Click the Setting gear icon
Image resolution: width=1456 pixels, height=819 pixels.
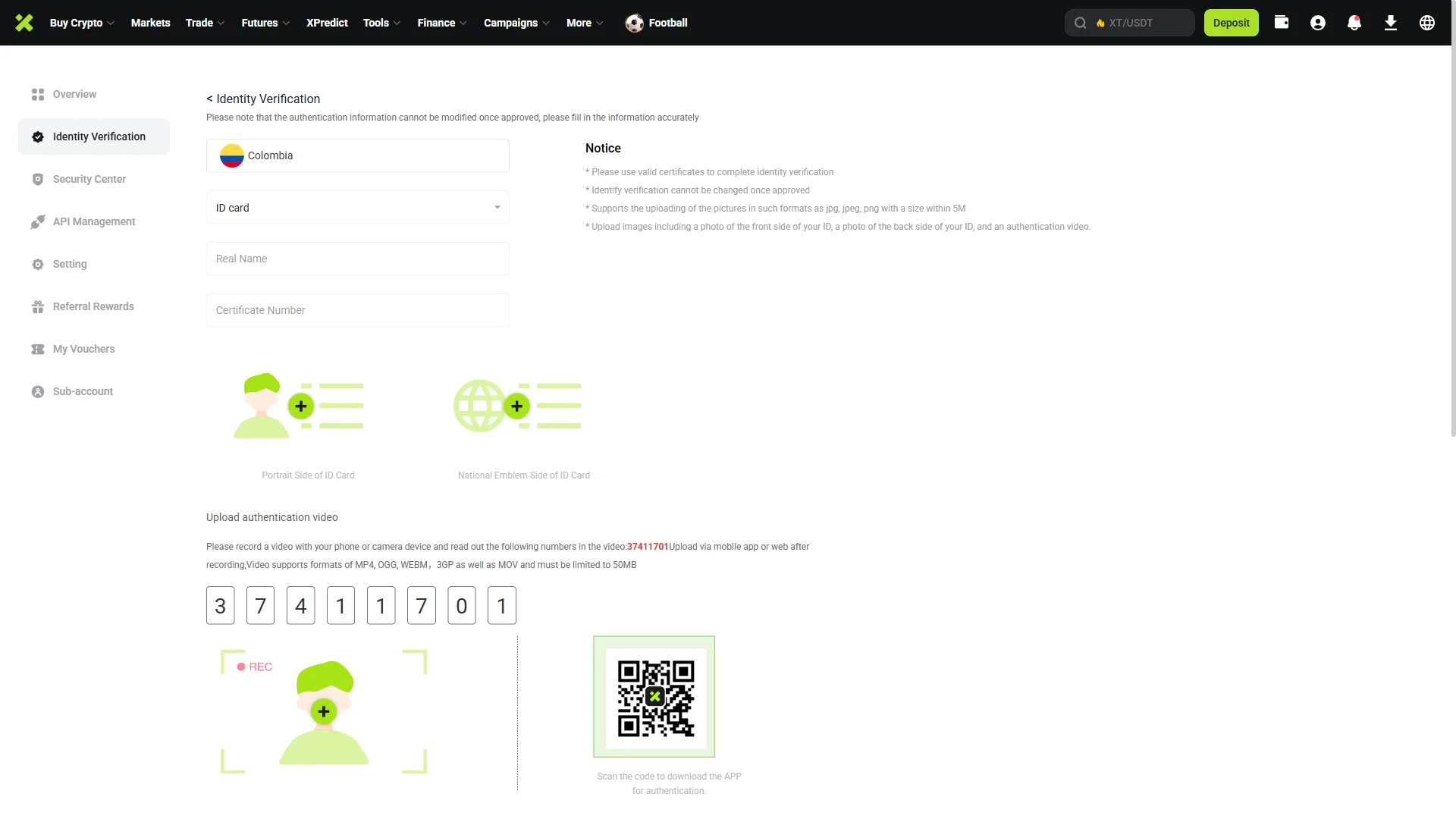38,264
